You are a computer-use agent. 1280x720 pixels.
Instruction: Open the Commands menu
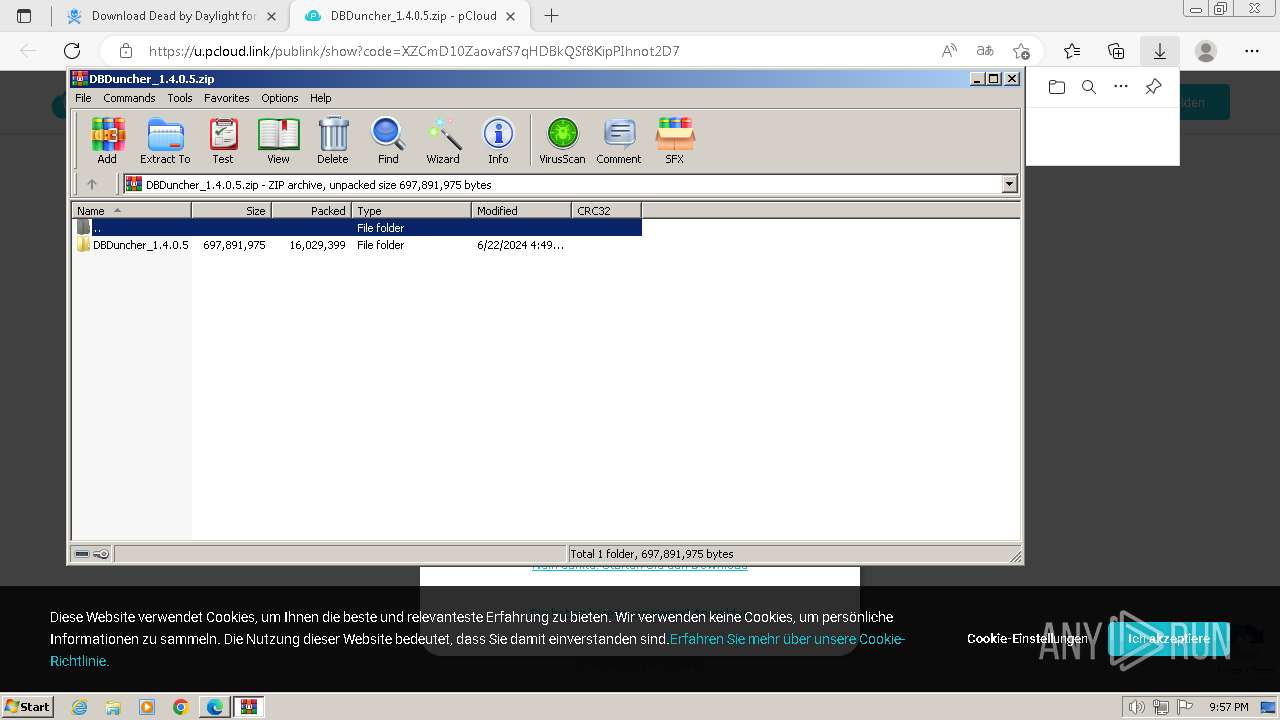coord(129,98)
